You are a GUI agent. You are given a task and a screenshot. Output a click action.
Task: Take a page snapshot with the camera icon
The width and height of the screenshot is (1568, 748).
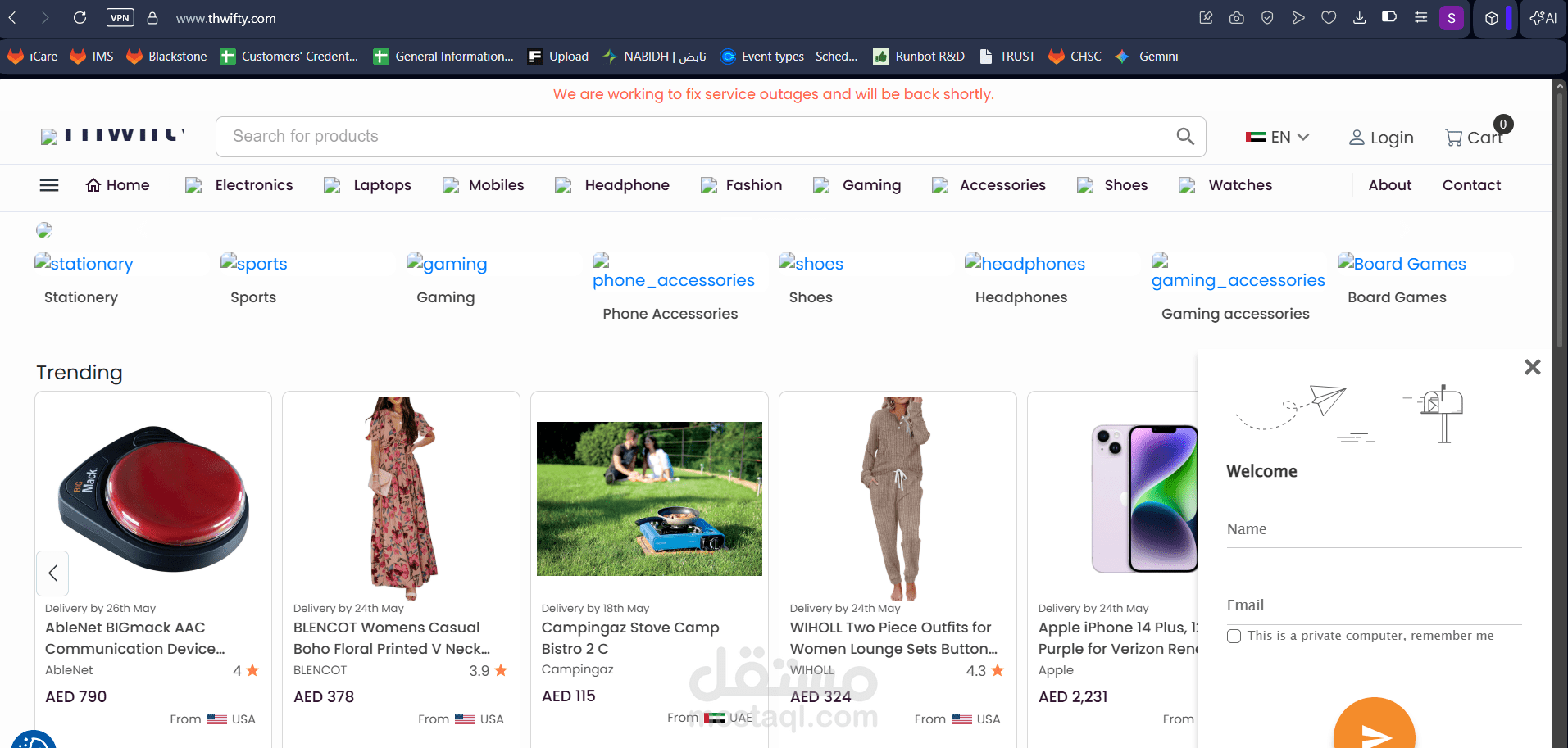coord(1237,17)
